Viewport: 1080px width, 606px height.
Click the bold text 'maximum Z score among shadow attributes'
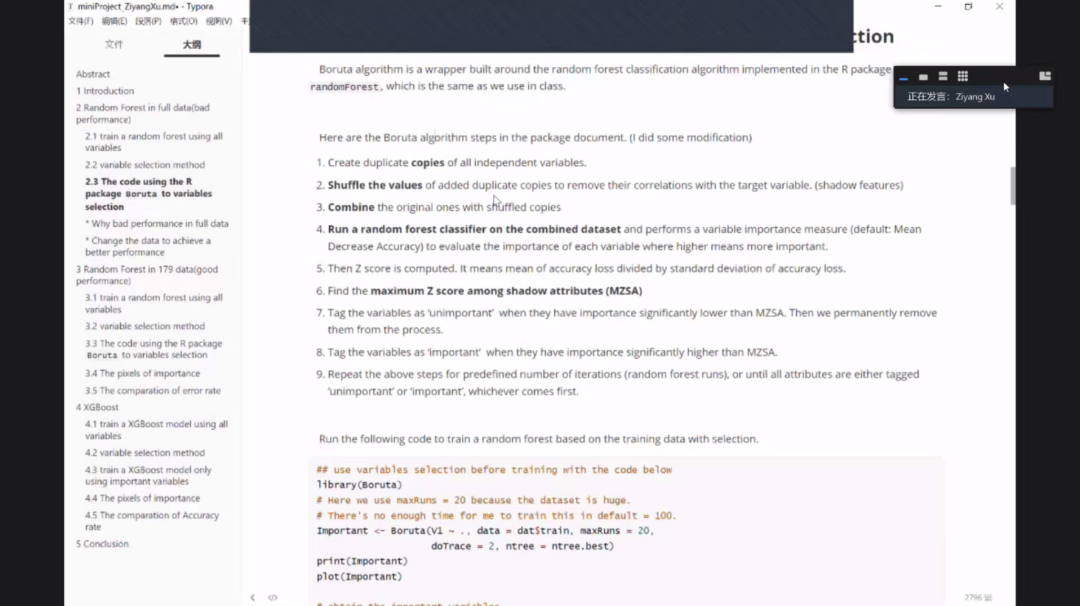[506, 291]
